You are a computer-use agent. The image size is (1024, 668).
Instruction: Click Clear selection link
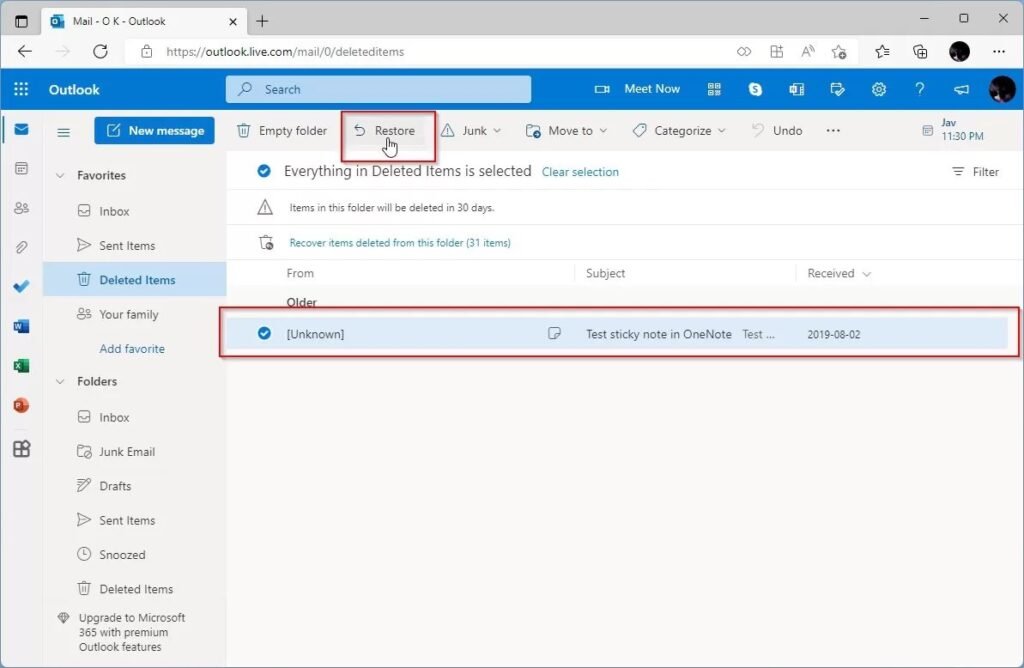pyautogui.click(x=580, y=172)
